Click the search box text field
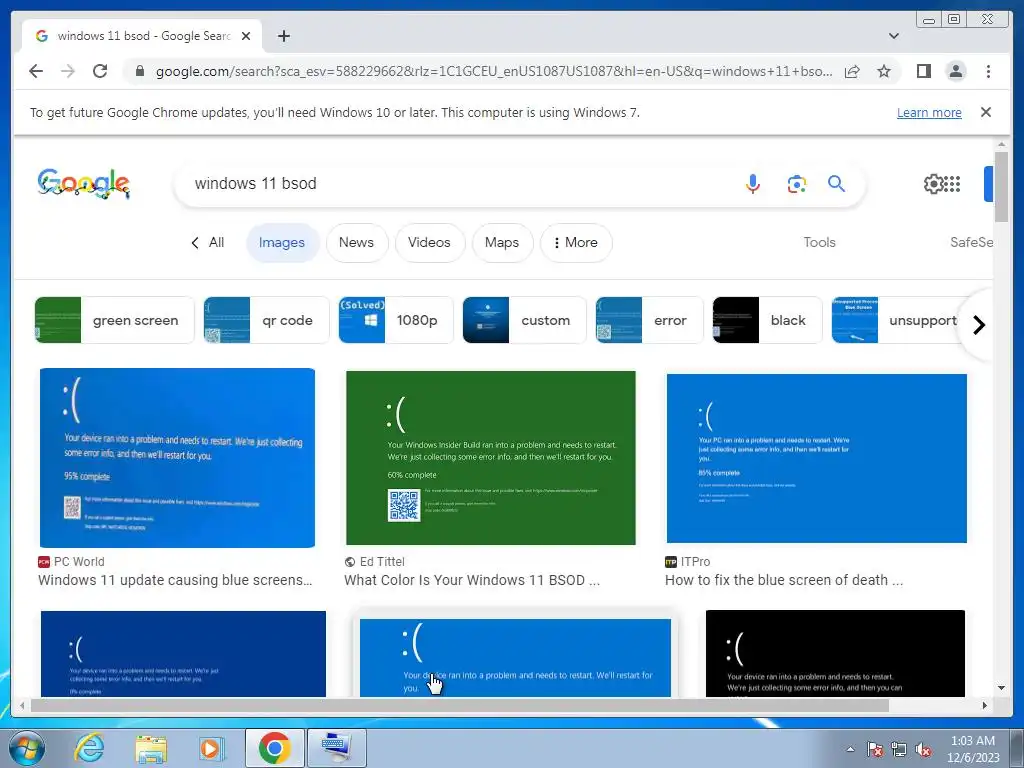Image resolution: width=1024 pixels, height=768 pixels. [x=457, y=184]
